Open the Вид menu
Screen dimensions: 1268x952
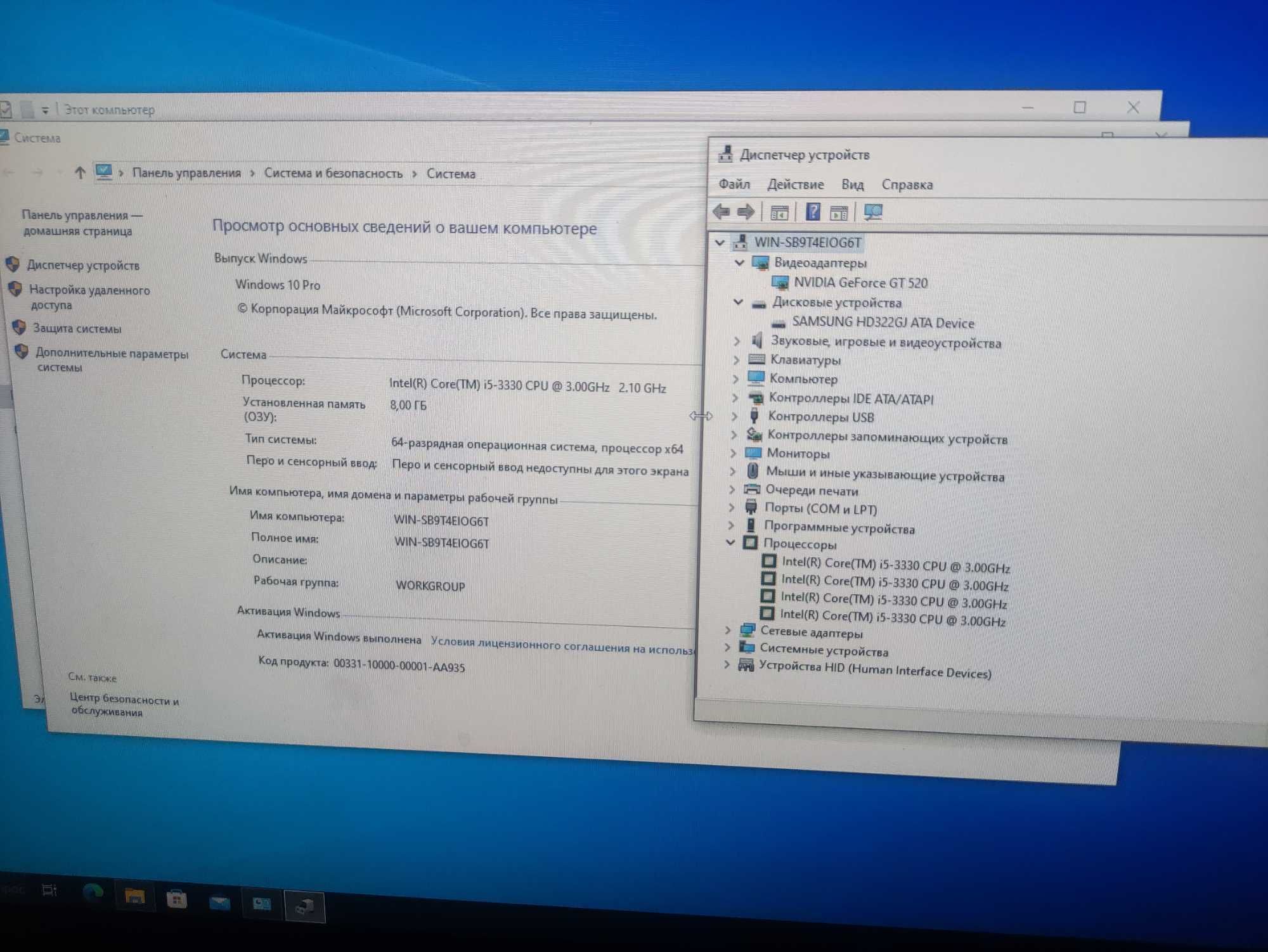click(852, 184)
